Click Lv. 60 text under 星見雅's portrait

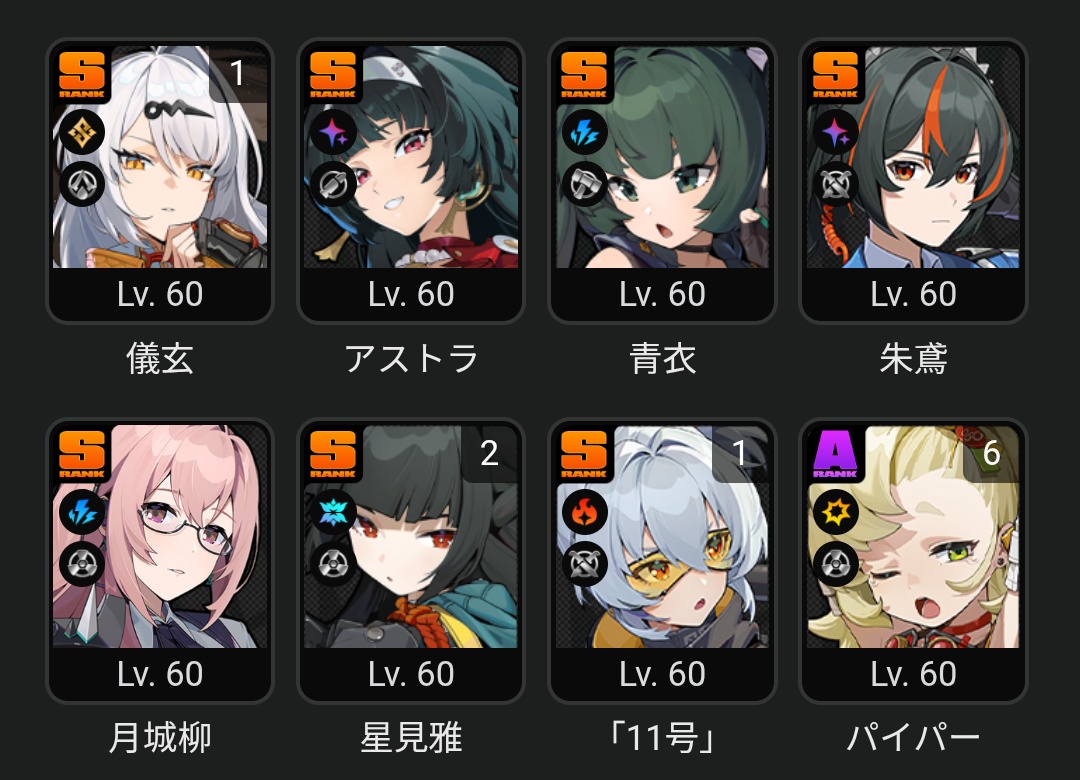(x=411, y=674)
